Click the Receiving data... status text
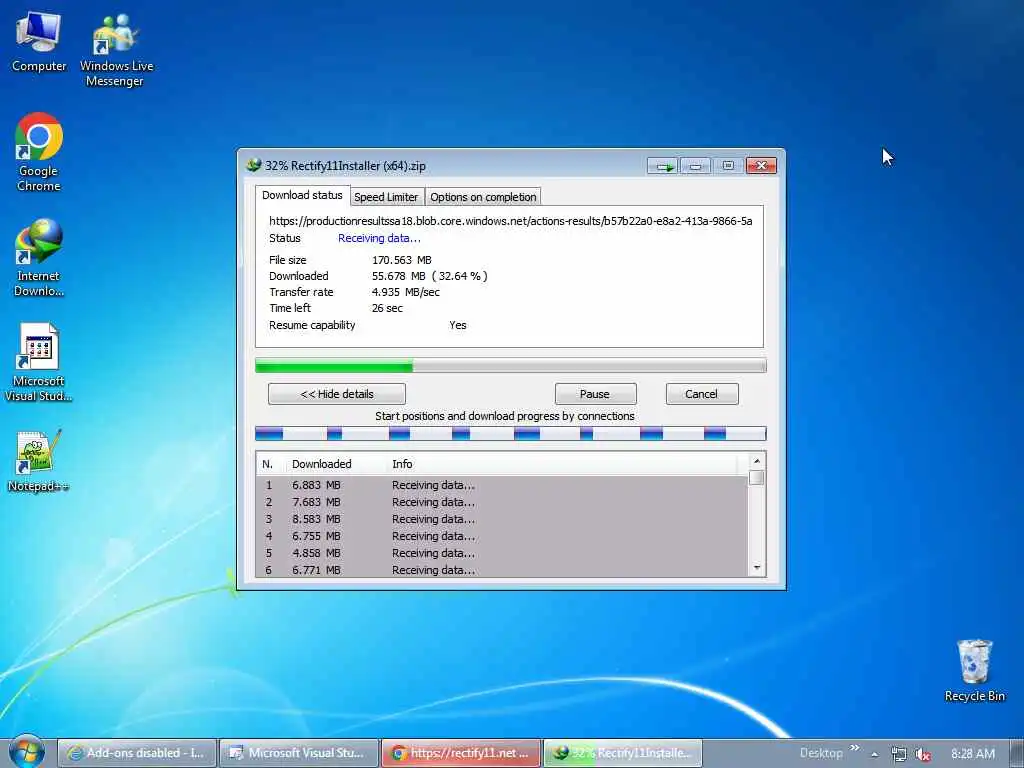1024x768 pixels. (379, 238)
